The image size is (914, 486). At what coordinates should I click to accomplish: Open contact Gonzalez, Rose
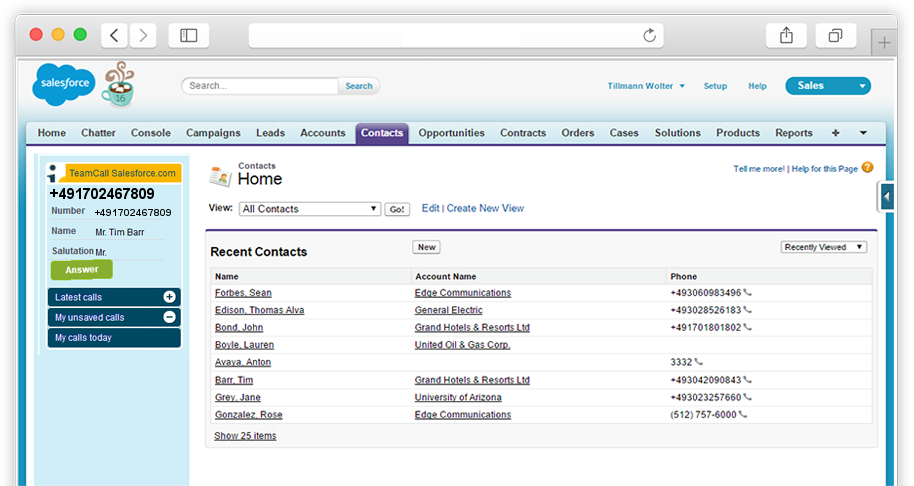pyautogui.click(x=249, y=414)
